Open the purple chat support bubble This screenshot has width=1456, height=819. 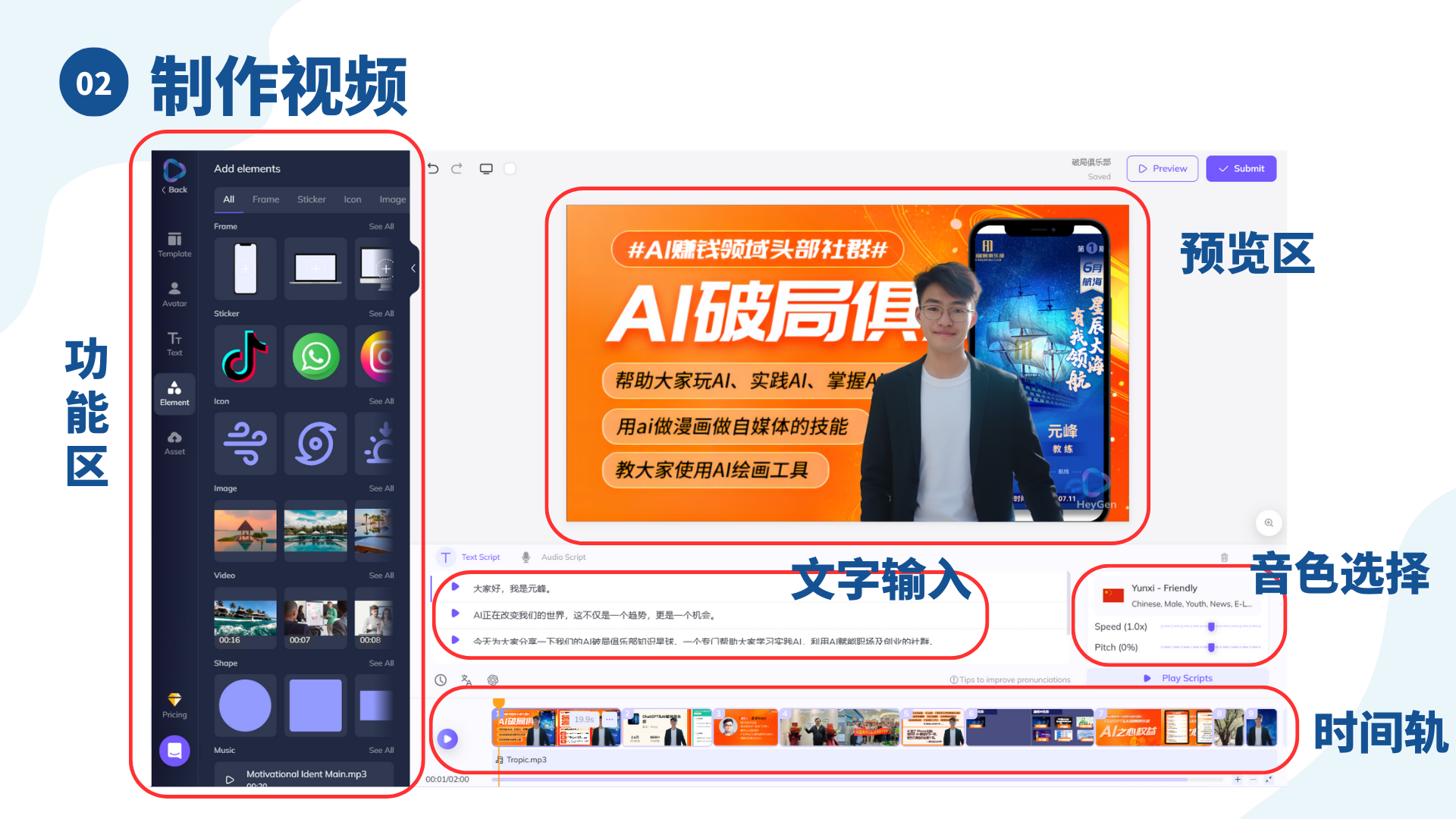point(174,751)
